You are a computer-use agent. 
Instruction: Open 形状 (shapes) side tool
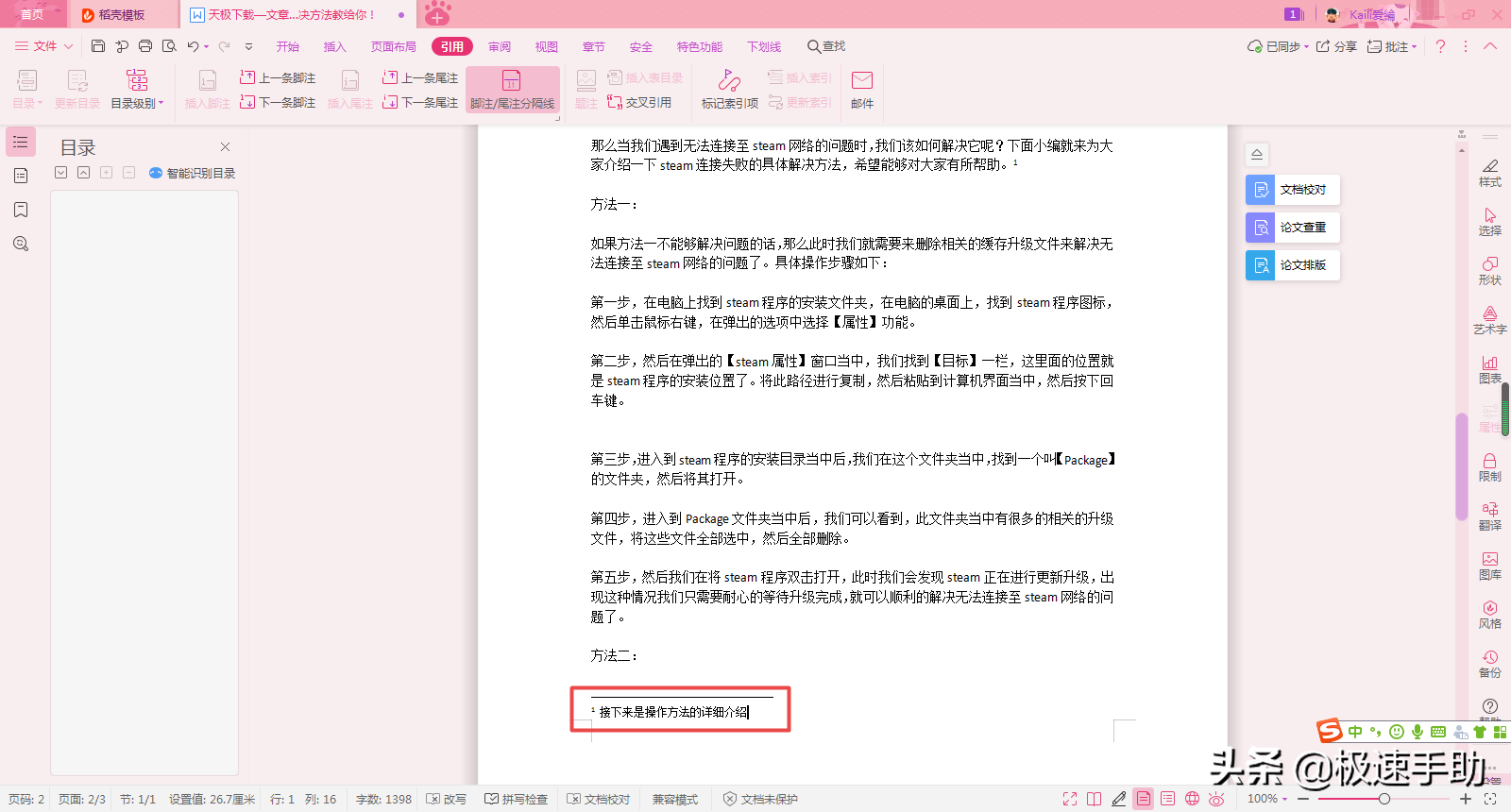point(1489,271)
